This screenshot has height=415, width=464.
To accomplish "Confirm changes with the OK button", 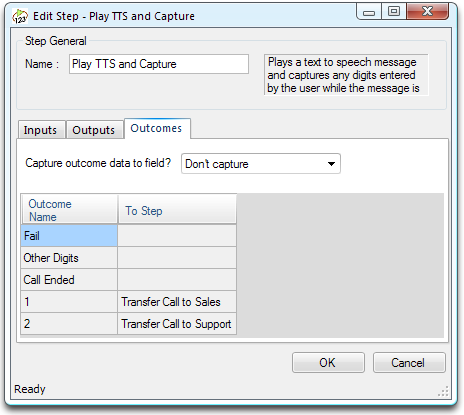I will tap(328, 363).
